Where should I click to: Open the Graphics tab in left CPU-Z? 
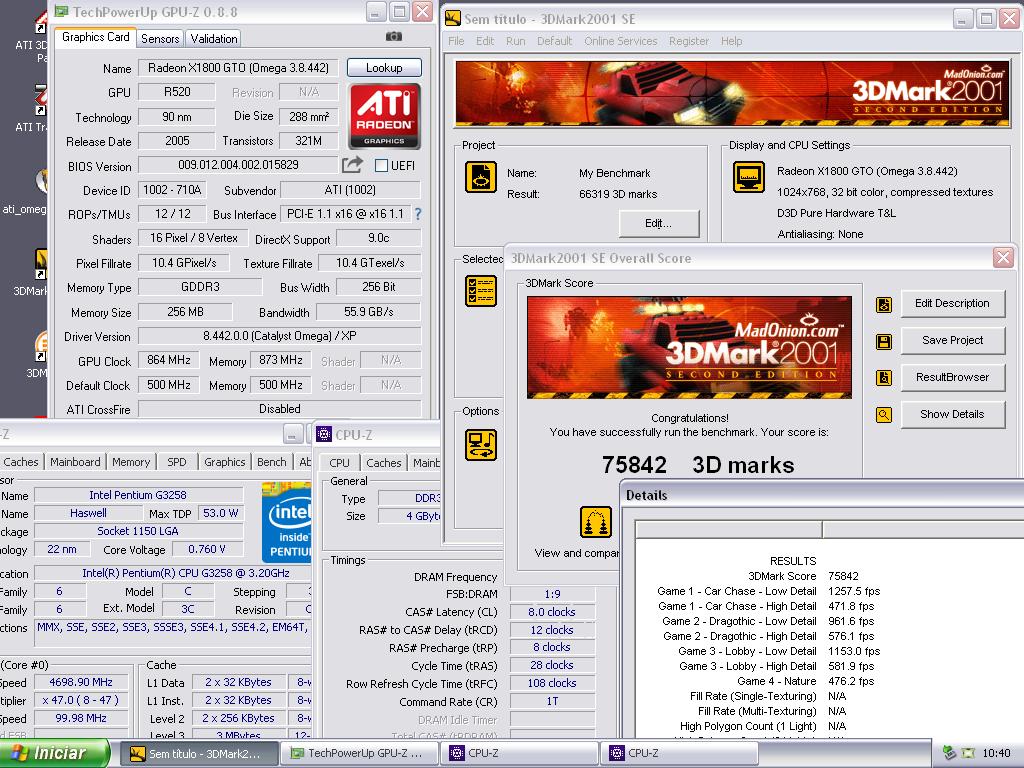click(x=224, y=462)
